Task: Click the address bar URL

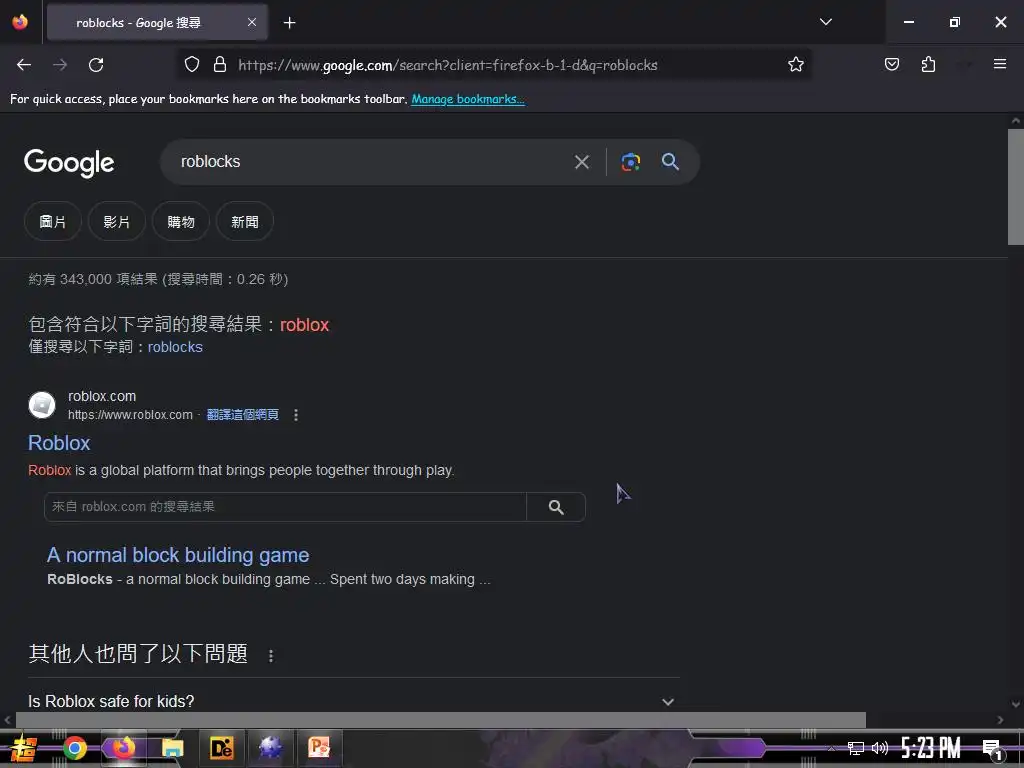Action: pos(448,65)
